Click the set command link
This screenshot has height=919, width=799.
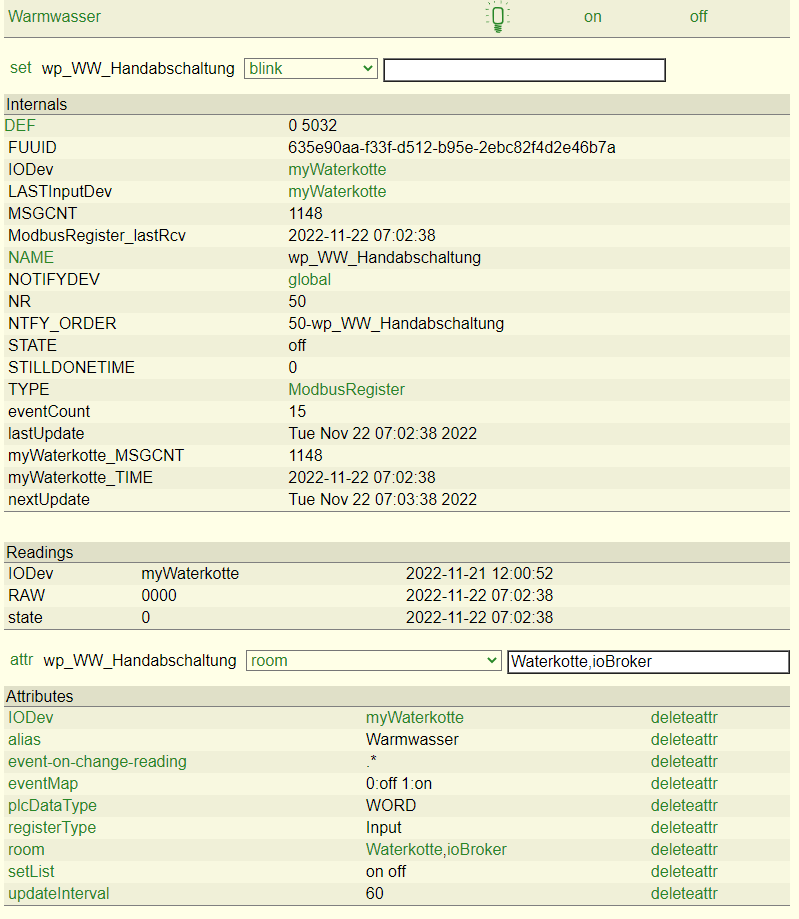(x=21, y=68)
